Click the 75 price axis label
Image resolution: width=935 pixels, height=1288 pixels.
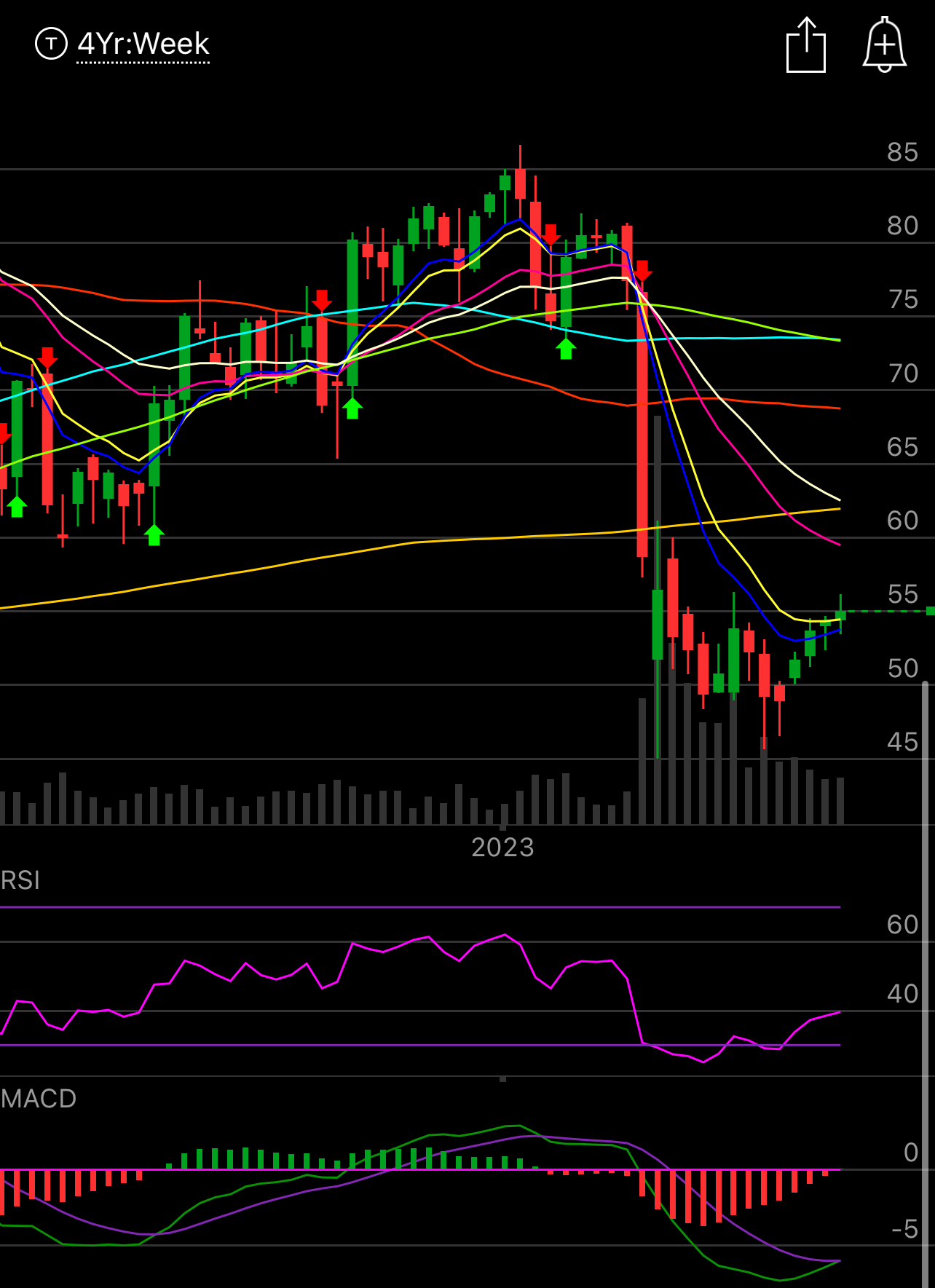pyautogui.click(x=903, y=299)
